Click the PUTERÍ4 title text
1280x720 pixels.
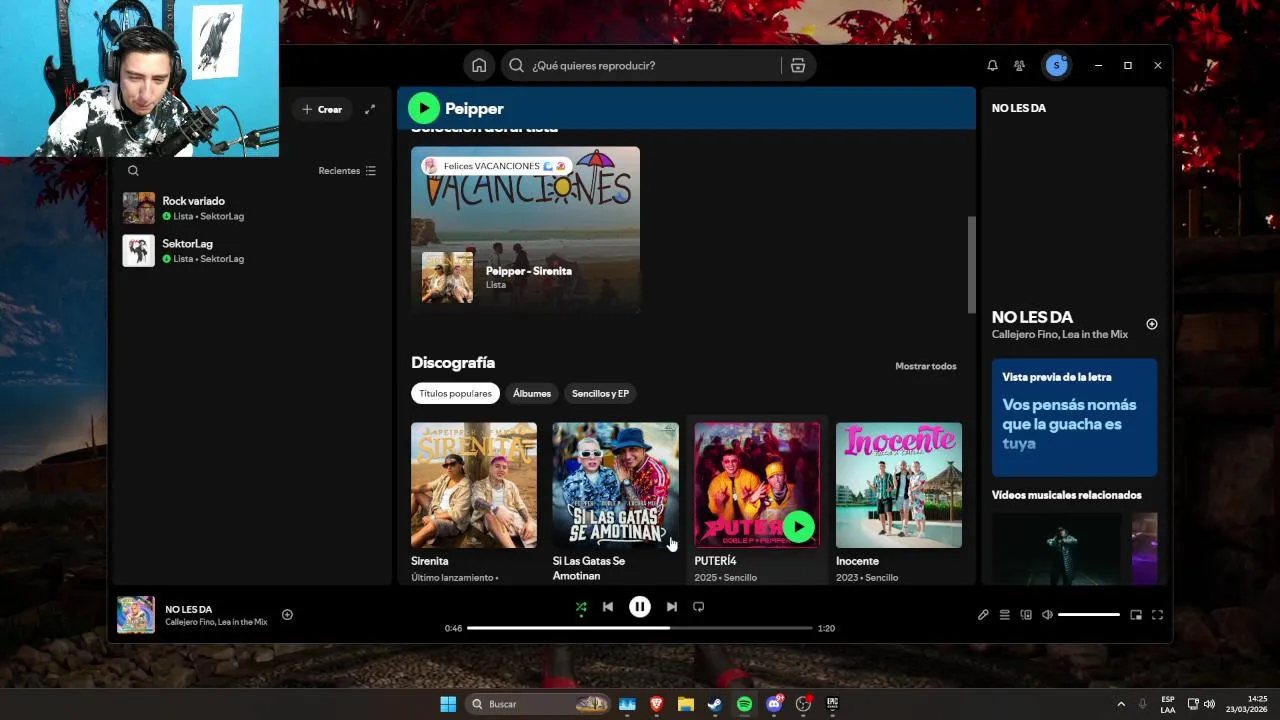pyautogui.click(x=715, y=561)
